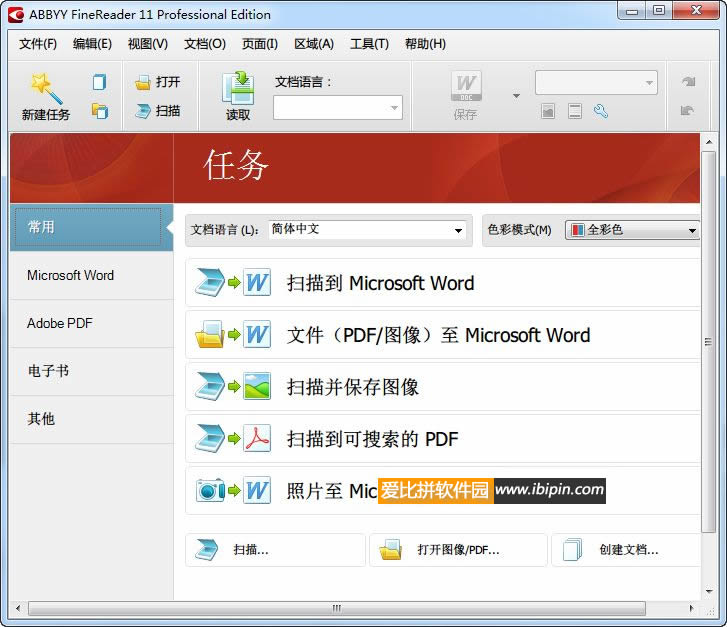Screen dimensions: 727x627
Task: Open the 文档(O) menu
Action: point(205,44)
